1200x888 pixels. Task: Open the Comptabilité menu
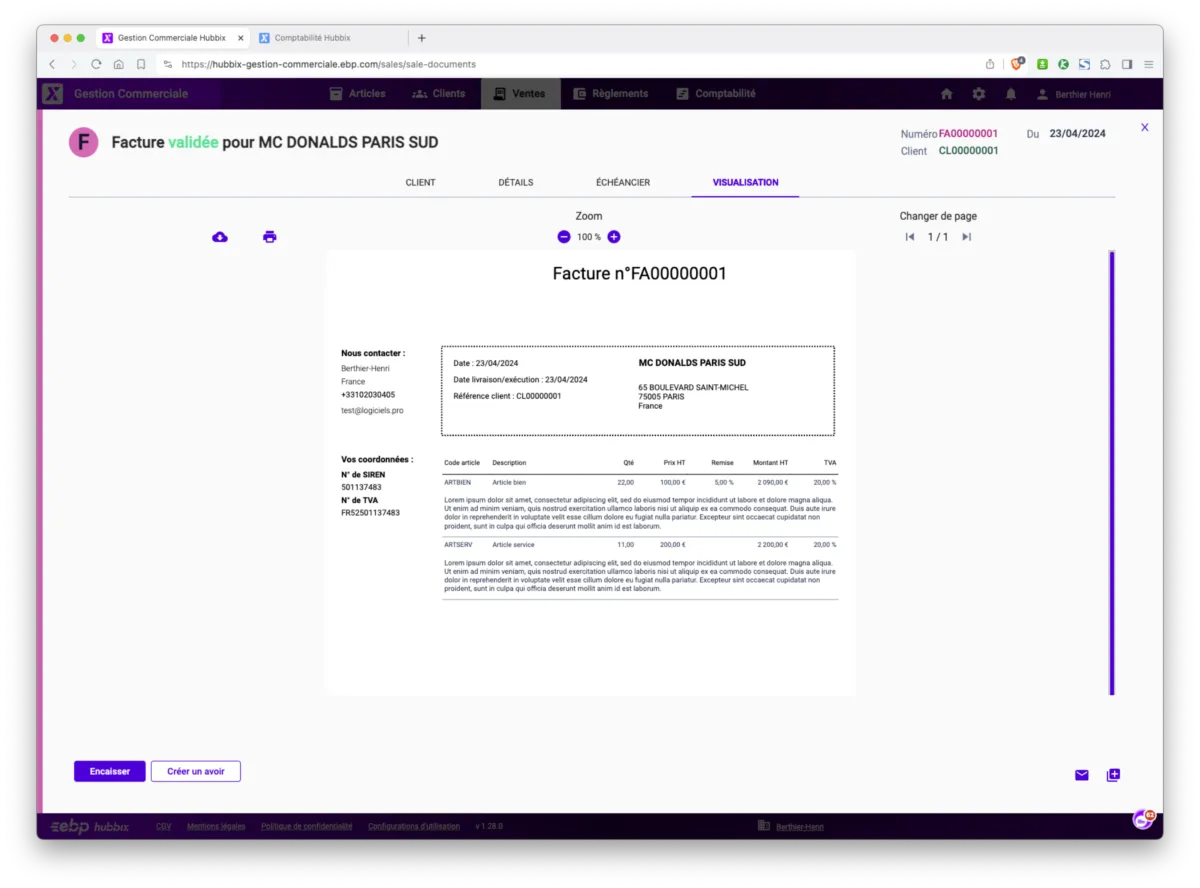tap(715, 94)
